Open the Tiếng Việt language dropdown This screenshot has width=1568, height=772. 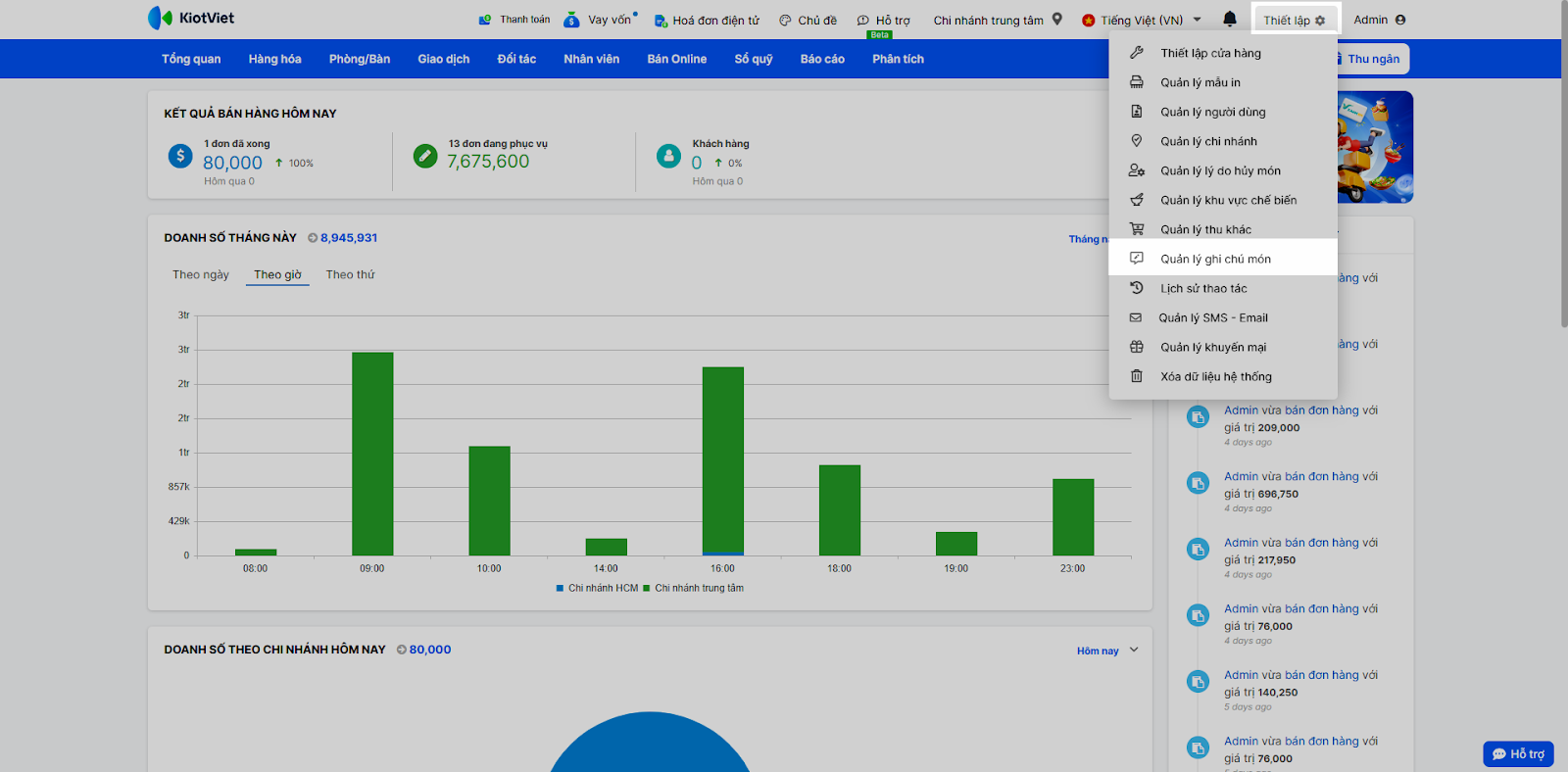[x=1142, y=20]
